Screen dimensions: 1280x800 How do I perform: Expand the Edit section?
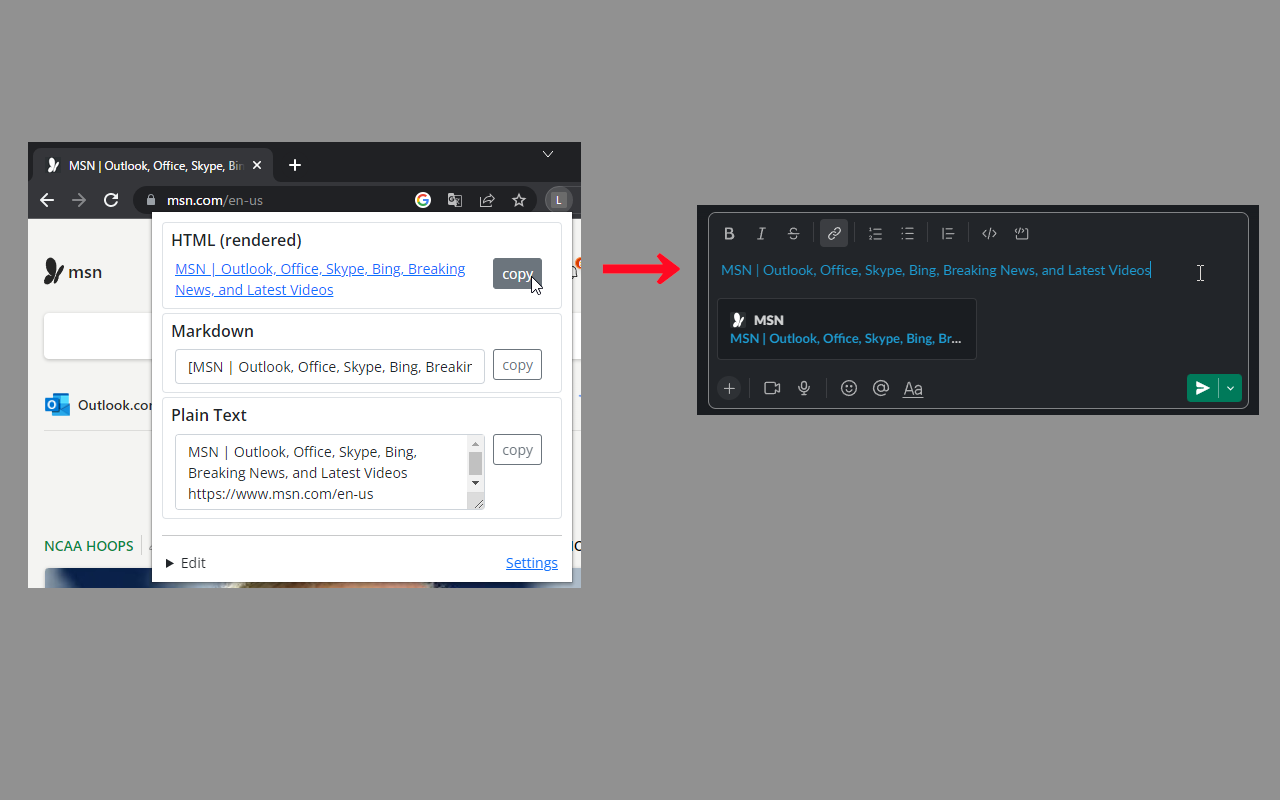tap(185, 562)
